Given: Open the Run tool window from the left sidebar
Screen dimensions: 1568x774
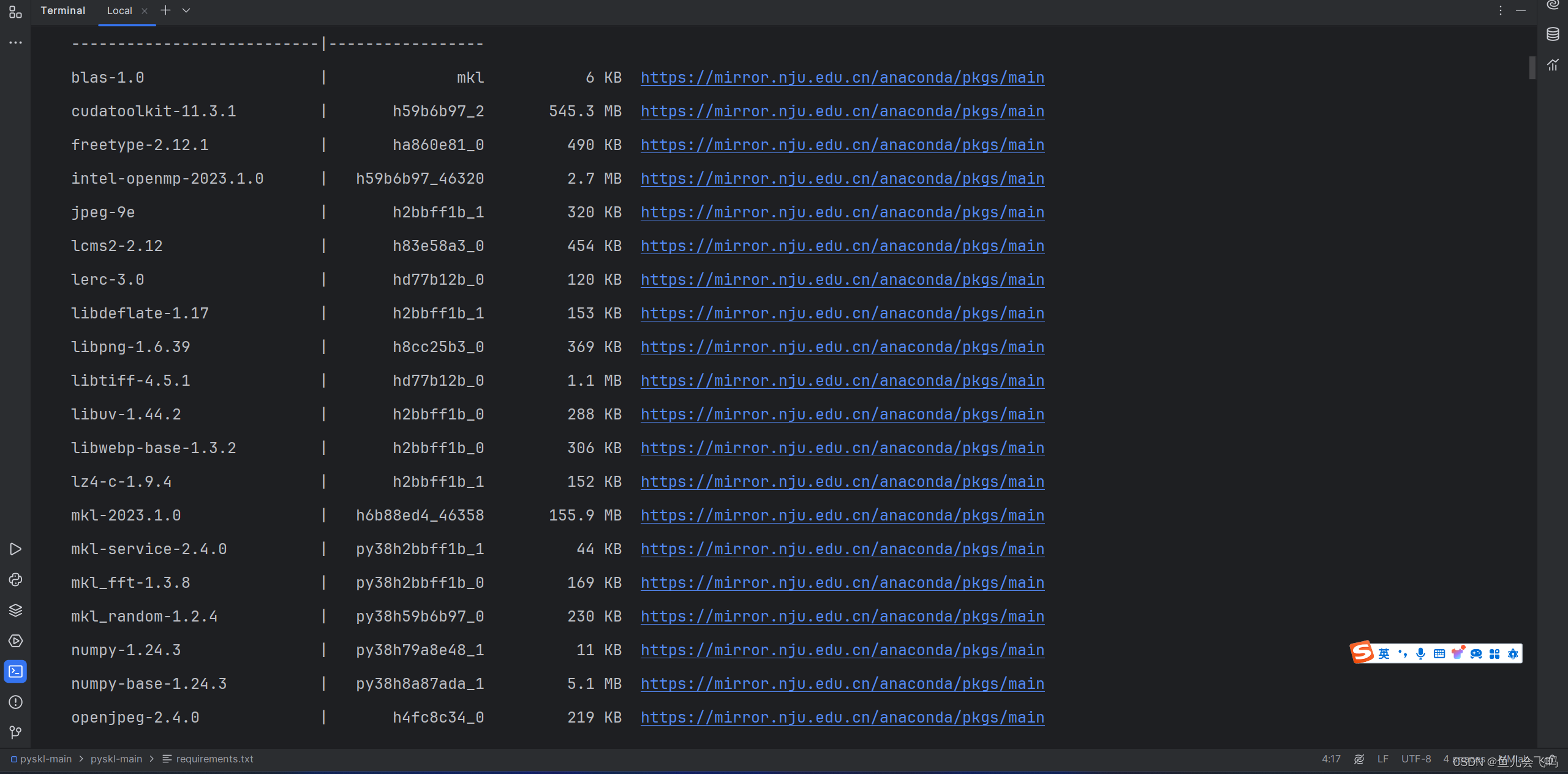Looking at the screenshot, I should click(15, 549).
